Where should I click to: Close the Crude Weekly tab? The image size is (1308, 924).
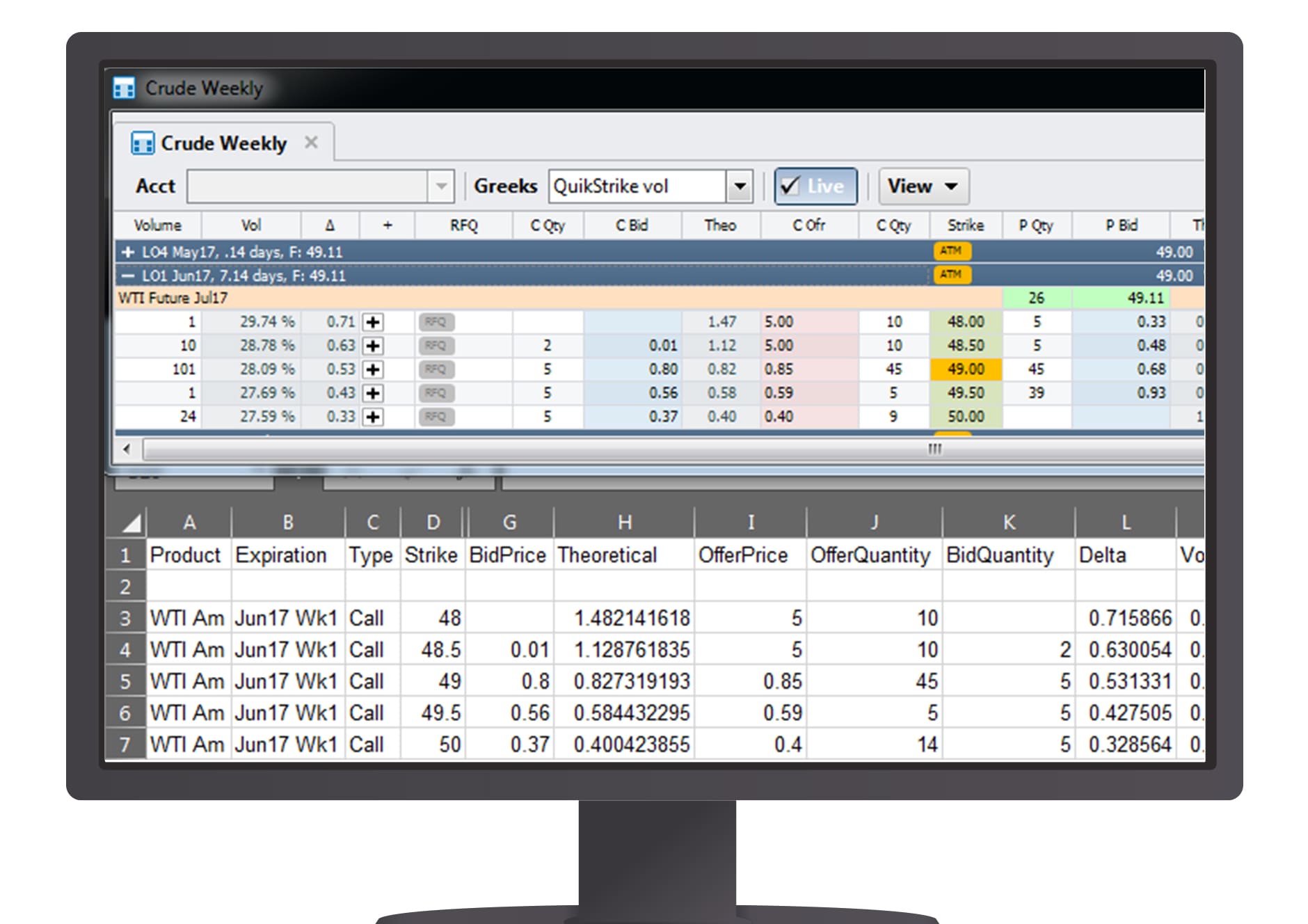tap(311, 143)
